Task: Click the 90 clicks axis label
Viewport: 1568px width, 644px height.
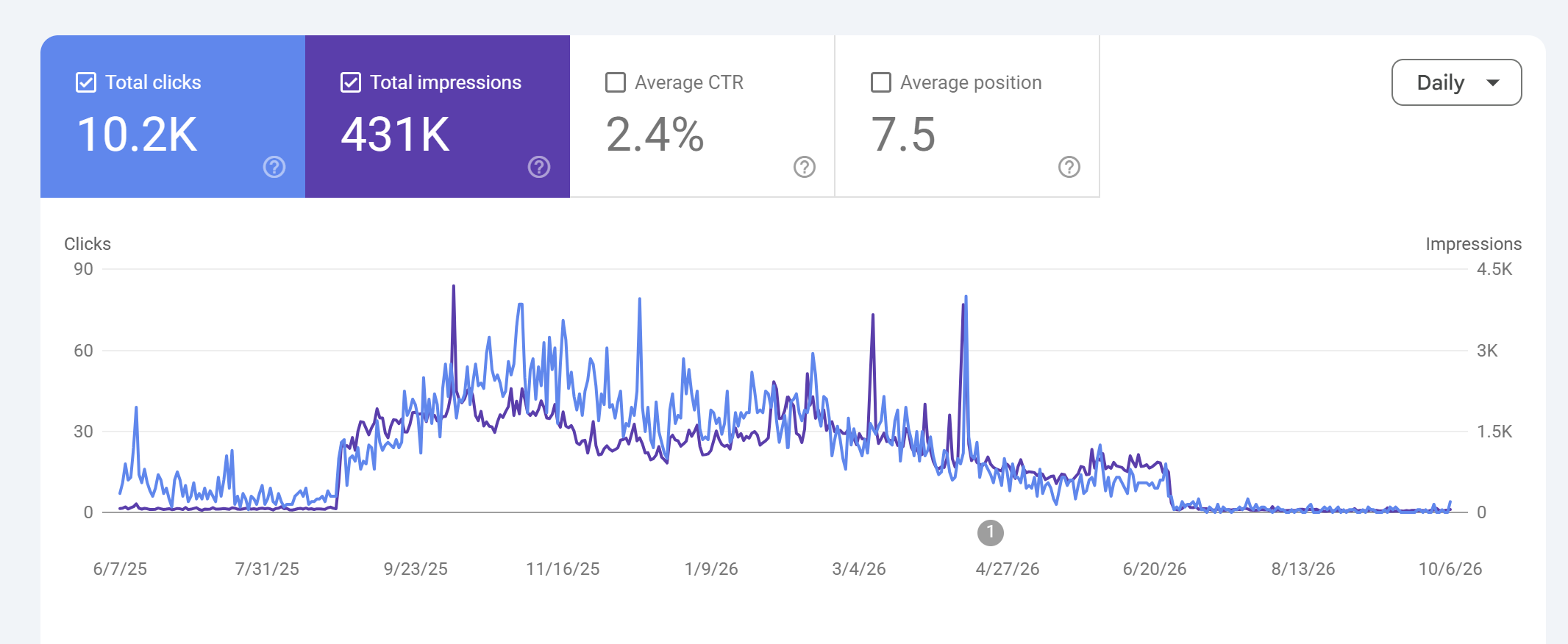Action: tap(83, 269)
